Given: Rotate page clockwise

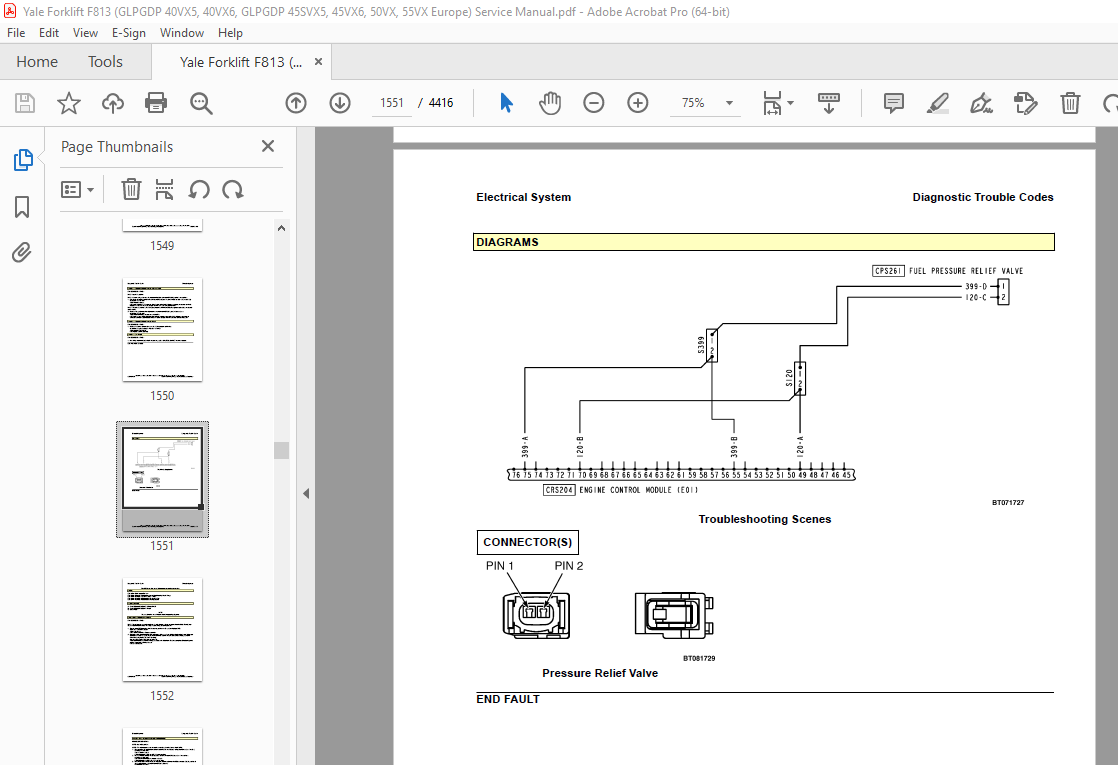Looking at the screenshot, I should [x=232, y=190].
